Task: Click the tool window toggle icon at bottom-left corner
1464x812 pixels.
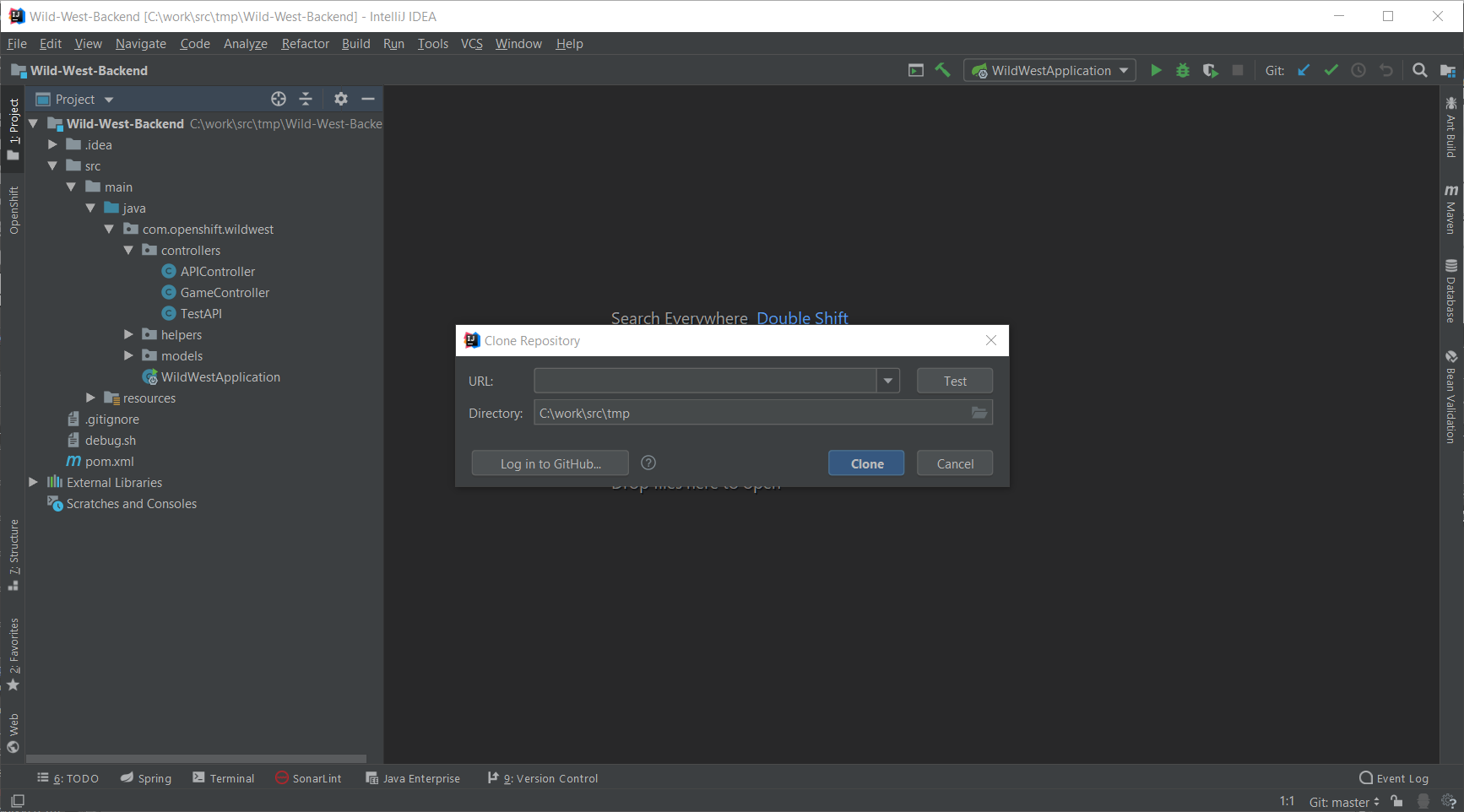Action: 18,800
